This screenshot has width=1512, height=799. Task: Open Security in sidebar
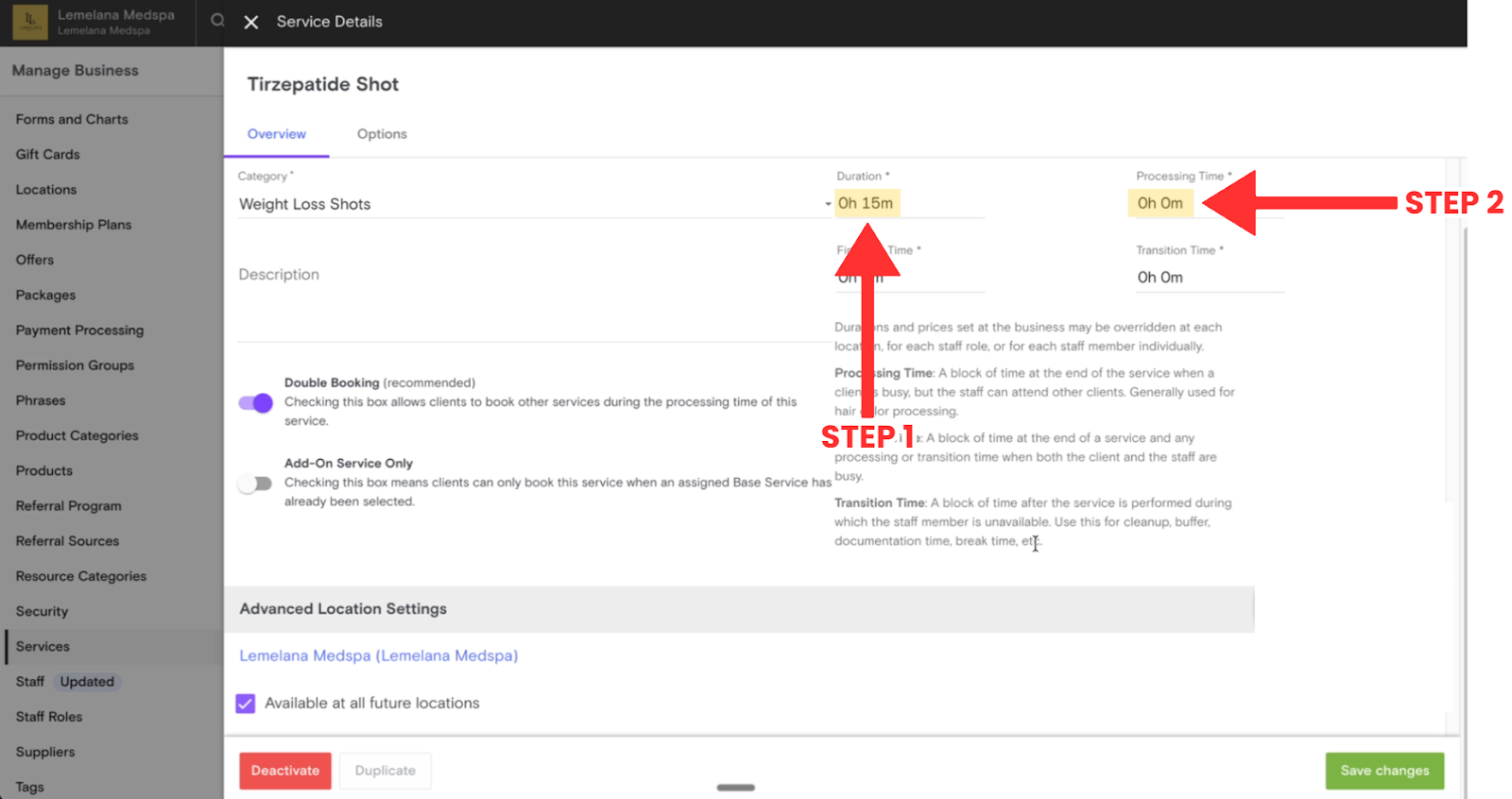point(42,611)
